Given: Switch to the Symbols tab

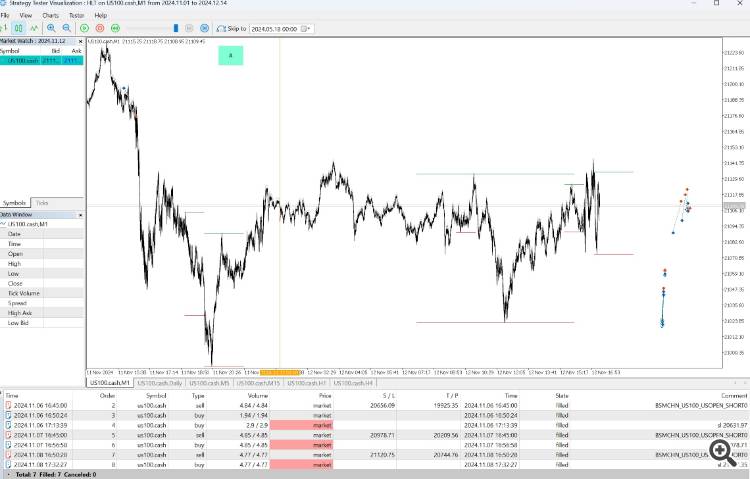Looking at the screenshot, I should coord(14,203).
